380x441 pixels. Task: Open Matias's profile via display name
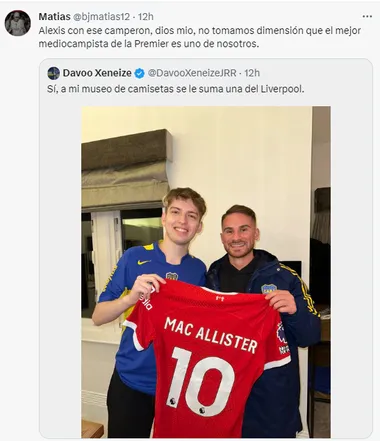(54, 16)
